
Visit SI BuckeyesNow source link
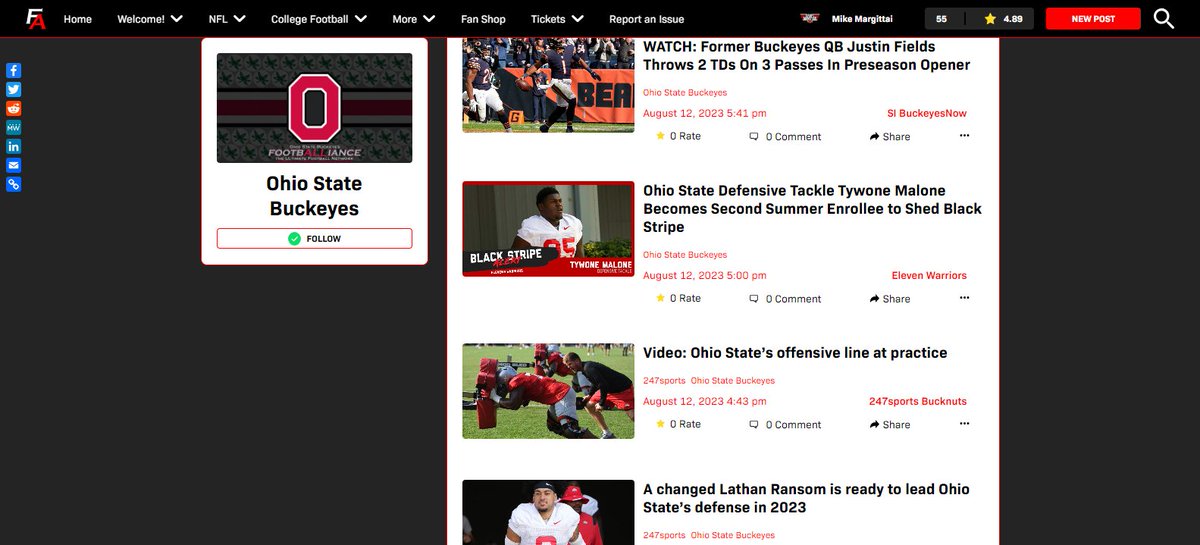(927, 113)
